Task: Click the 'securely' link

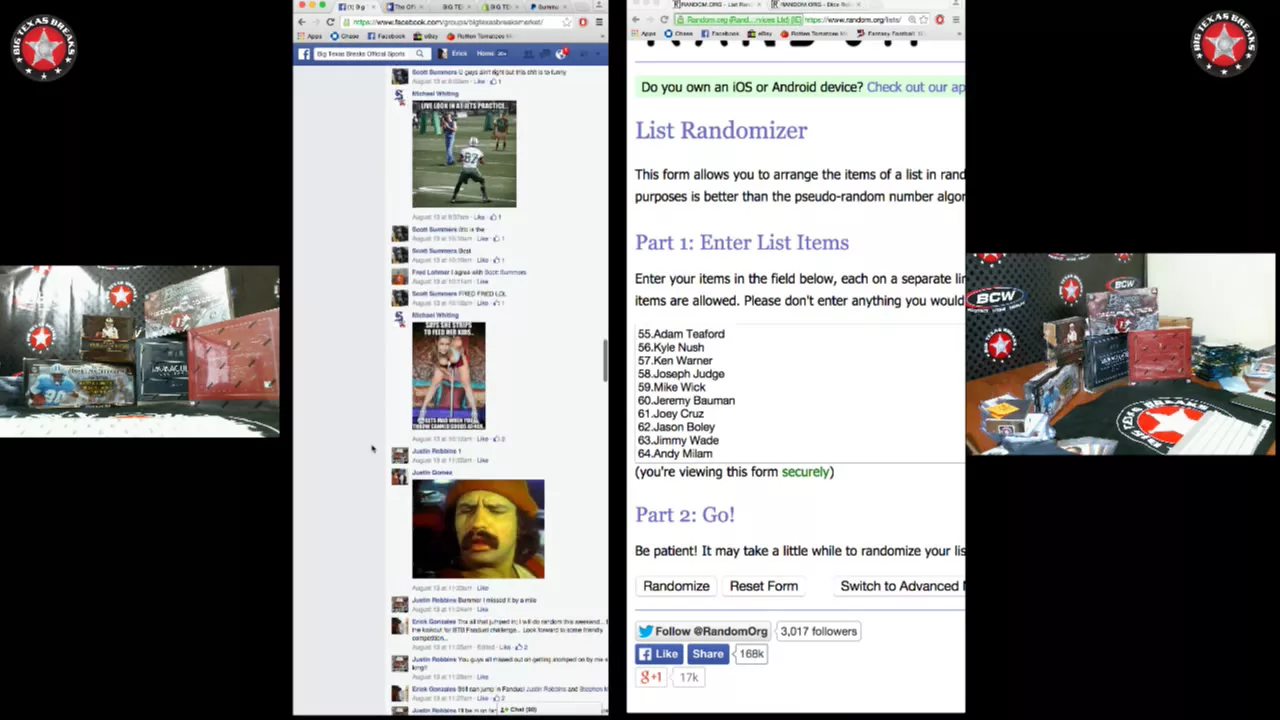Action: pos(805,472)
